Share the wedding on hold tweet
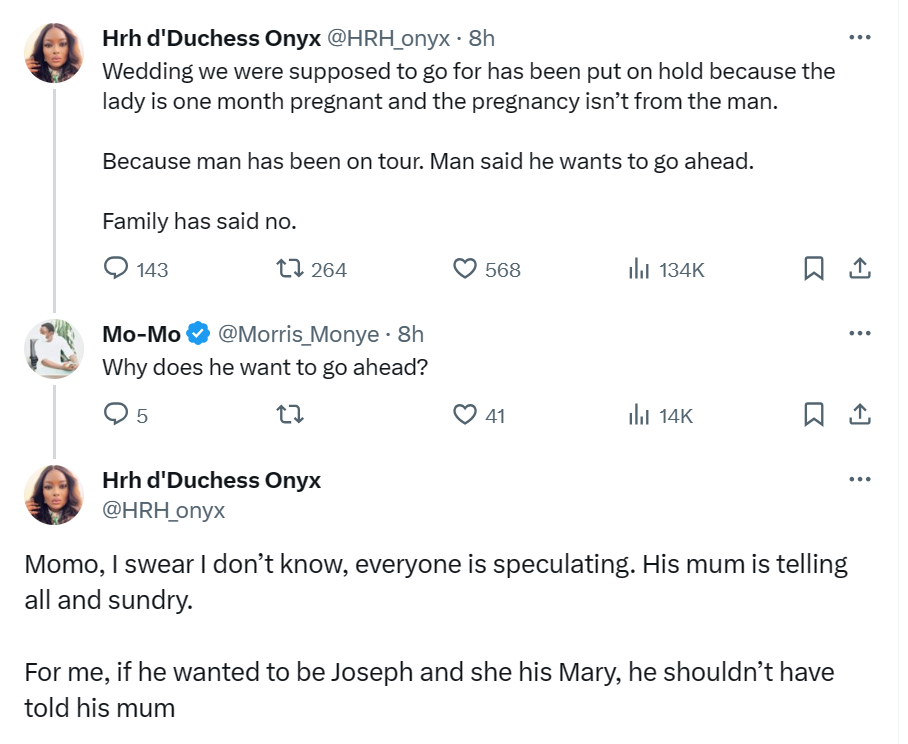 click(x=859, y=269)
